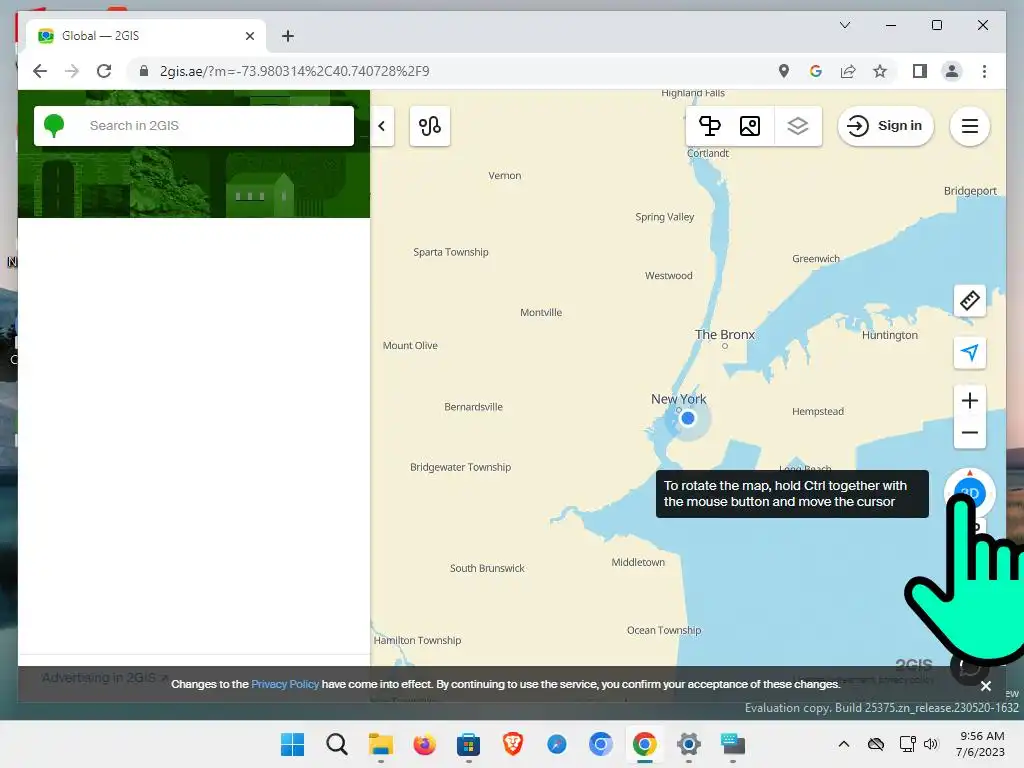Expand the tab search chevron
The width and height of the screenshot is (1024, 768).
(844, 25)
